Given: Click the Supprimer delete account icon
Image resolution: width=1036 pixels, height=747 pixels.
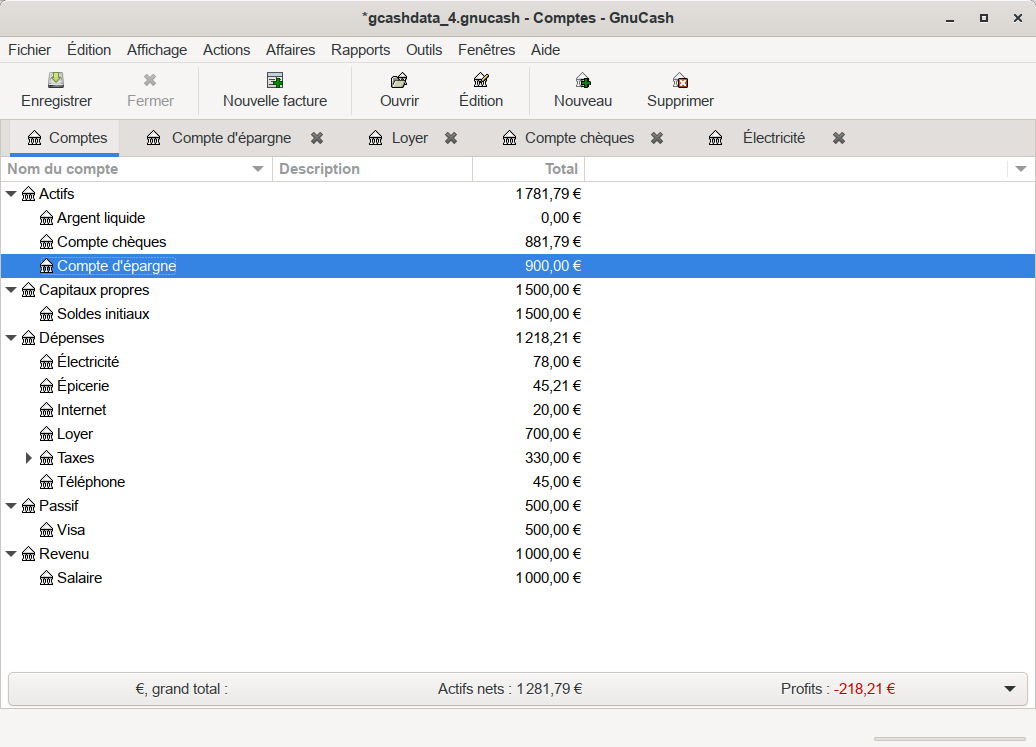Looking at the screenshot, I should (x=680, y=81).
